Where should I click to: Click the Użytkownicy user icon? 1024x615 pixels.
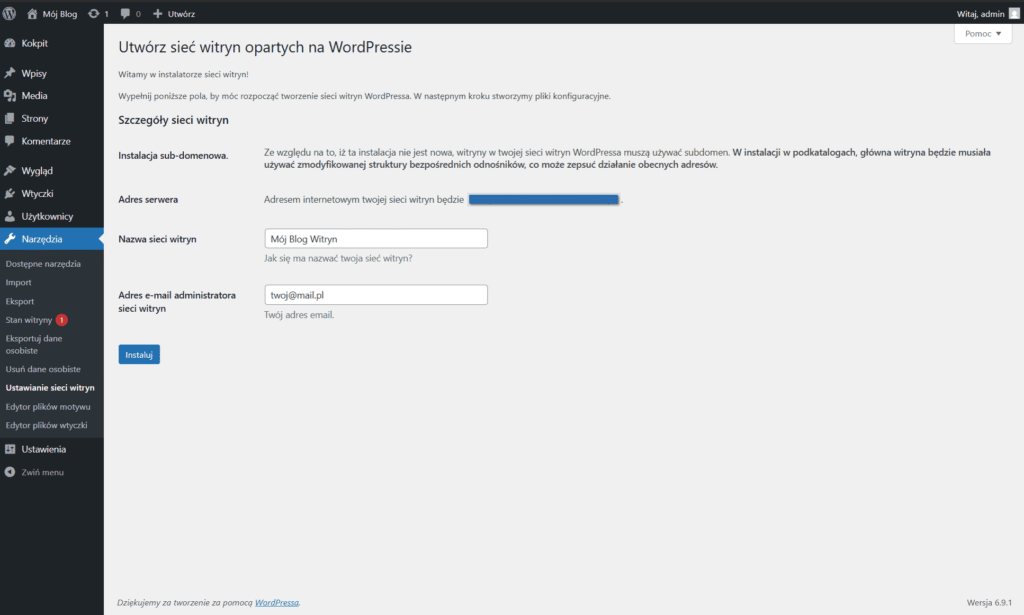(x=10, y=216)
